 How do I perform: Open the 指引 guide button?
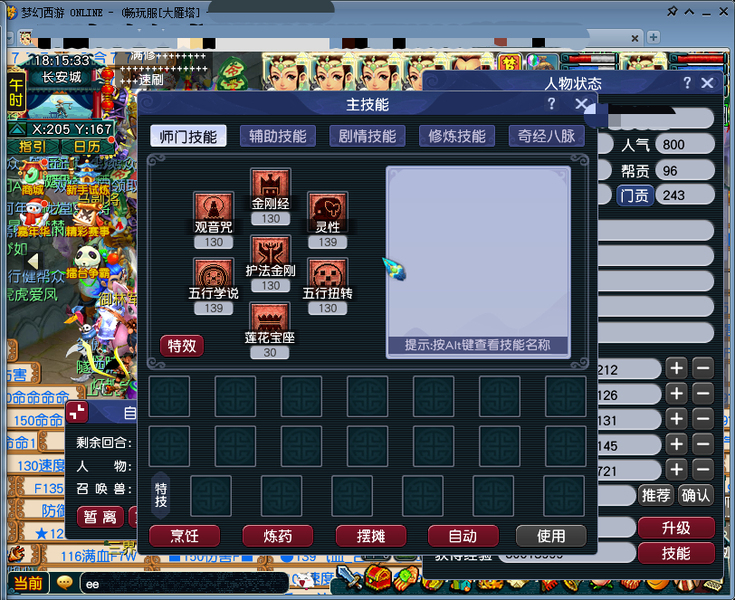click(32, 147)
